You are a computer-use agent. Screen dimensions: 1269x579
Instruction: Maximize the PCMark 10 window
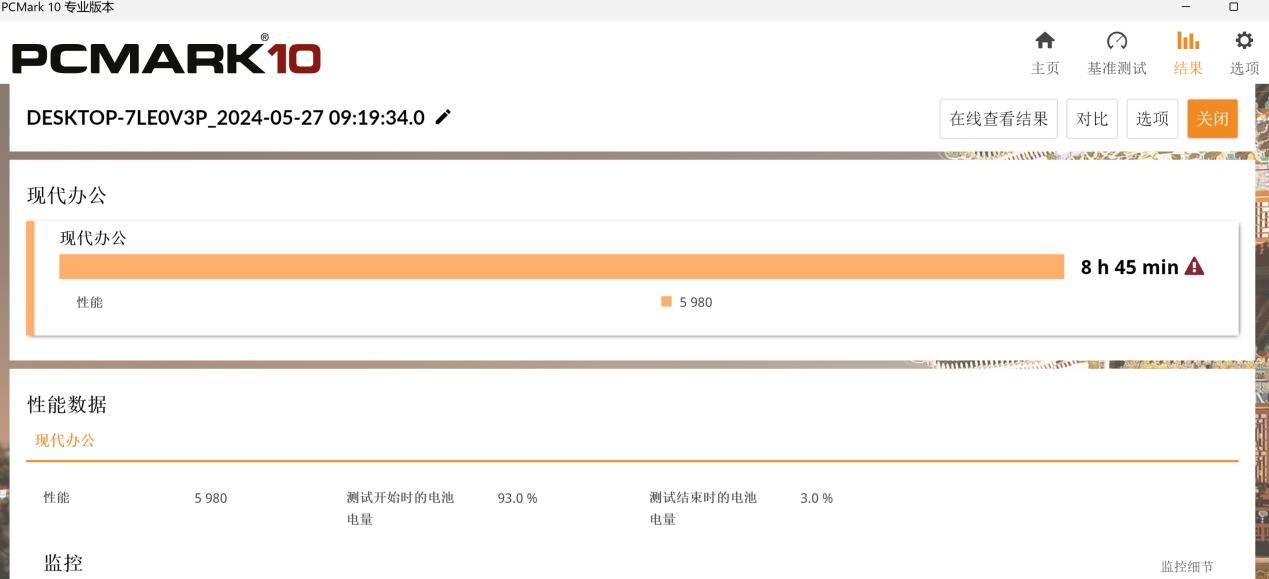(x=1233, y=7)
